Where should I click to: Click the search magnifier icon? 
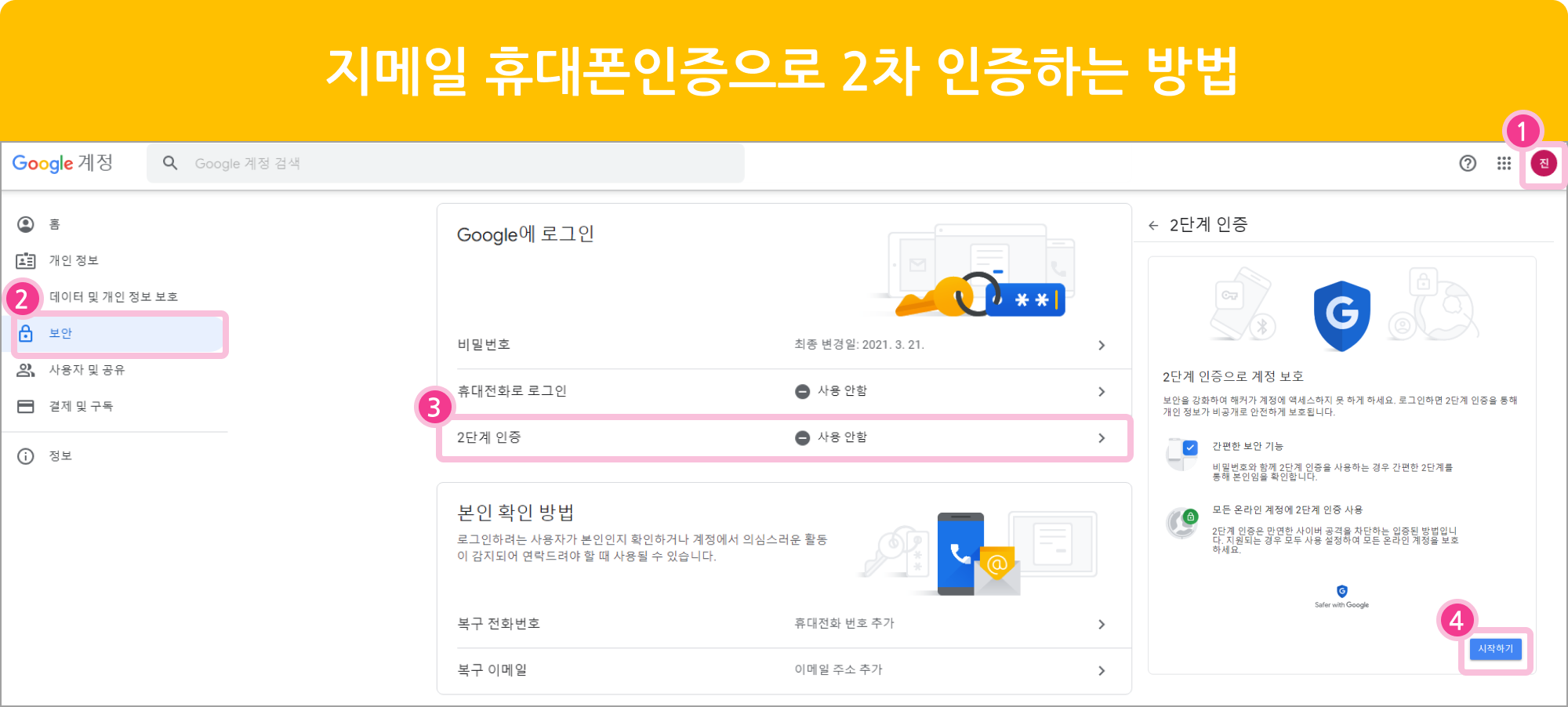(170, 163)
